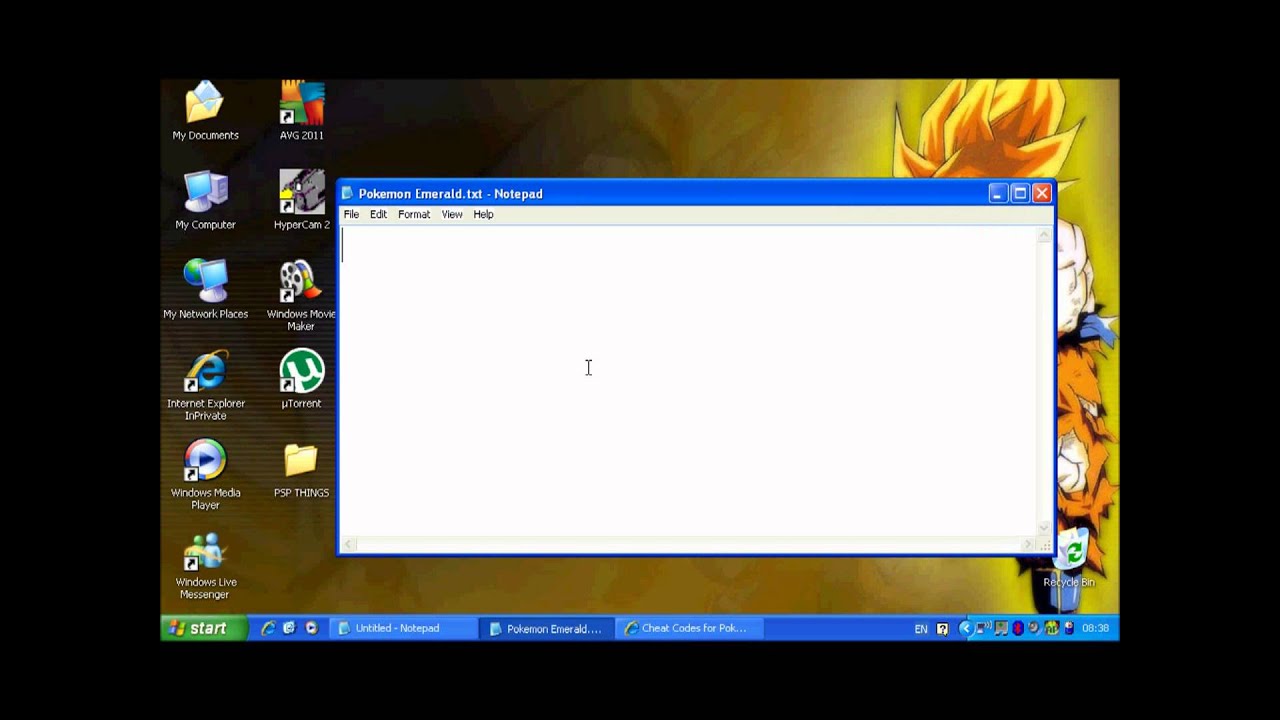This screenshot has width=1280, height=720.
Task: Open the AVG 2011 desktop shortcut
Action: point(301,110)
